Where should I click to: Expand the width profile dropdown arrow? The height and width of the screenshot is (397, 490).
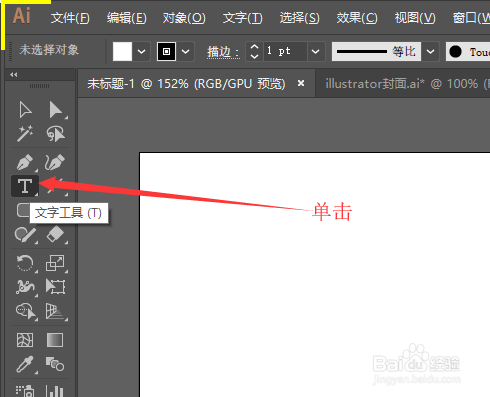[430, 51]
